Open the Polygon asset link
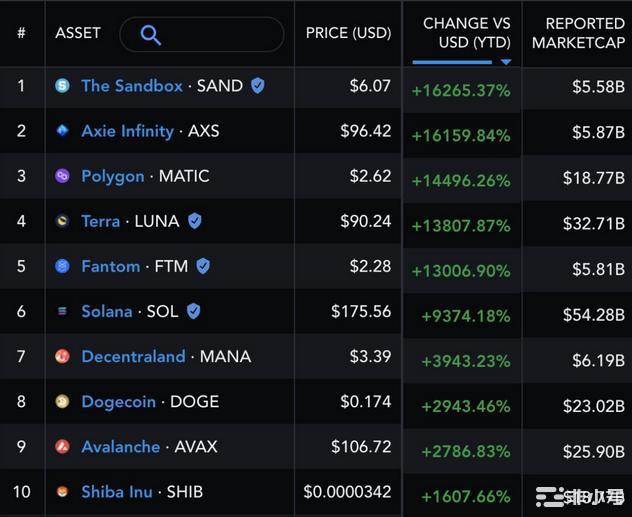The height and width of the screenshot is (517, 632). click(112, 176)
